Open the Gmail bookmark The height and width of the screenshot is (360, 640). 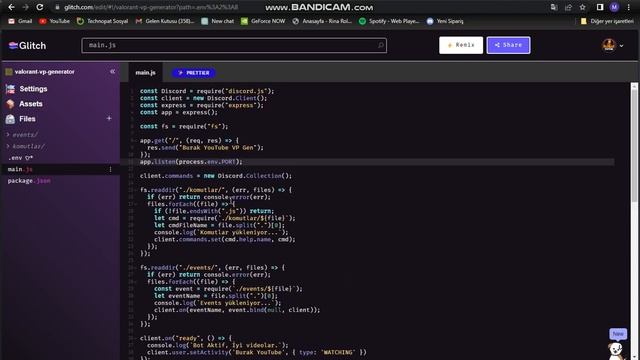click(x=20, y=21)
